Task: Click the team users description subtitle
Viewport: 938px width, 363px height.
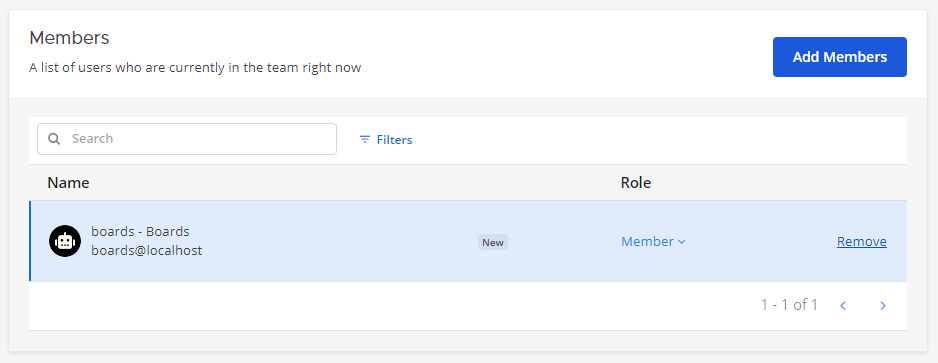Action: click(195, 68)
